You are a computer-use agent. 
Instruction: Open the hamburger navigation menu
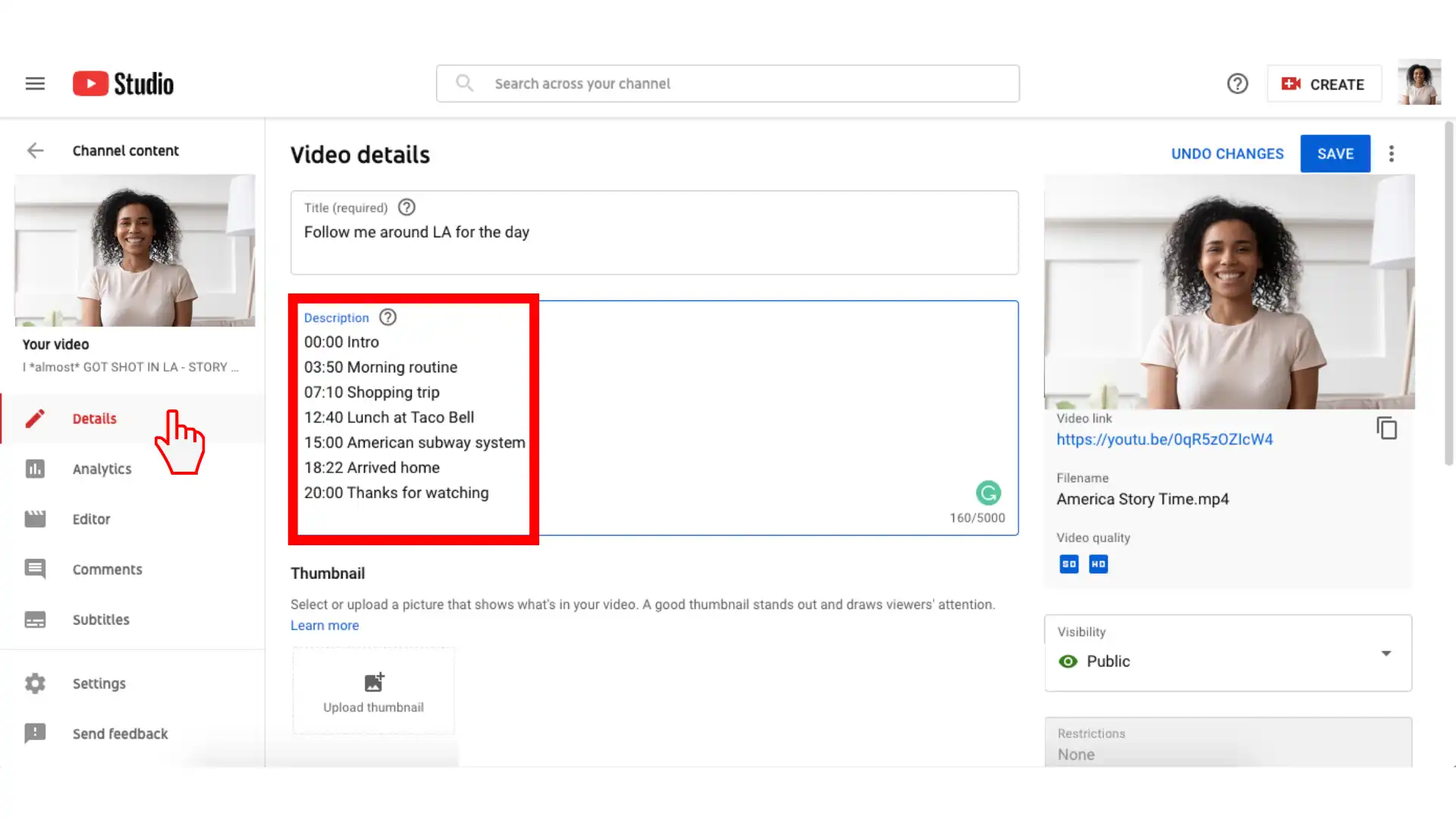click(35, 83)
